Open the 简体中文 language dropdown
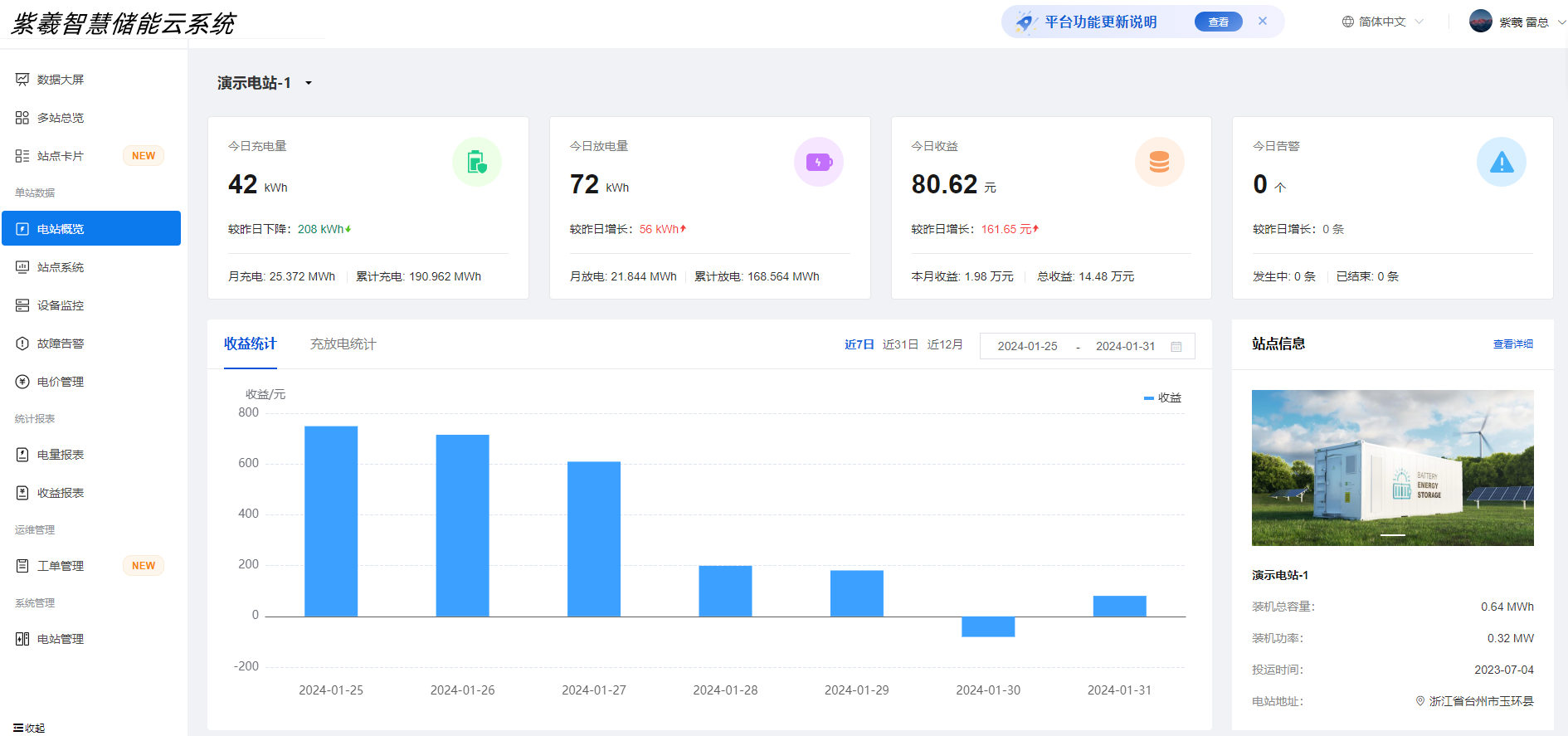The width and height of the screenshot is (1568, 736). [1382, 22]
